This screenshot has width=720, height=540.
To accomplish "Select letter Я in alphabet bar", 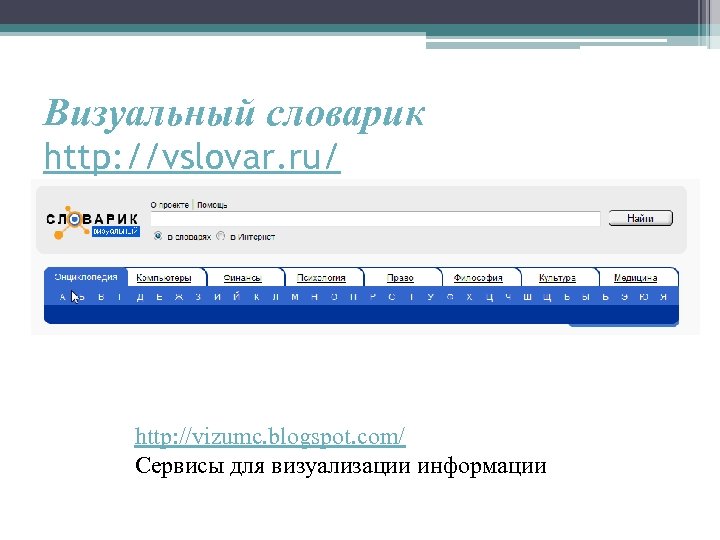I will [664, 297].
